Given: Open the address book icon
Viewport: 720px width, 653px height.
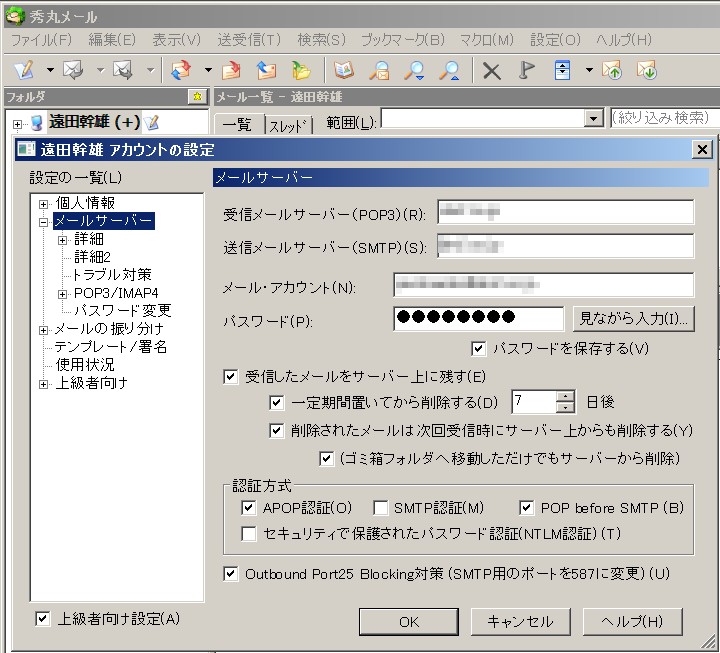Looking at the screenshot, I should pyautogui.click(x=344, y=70).
